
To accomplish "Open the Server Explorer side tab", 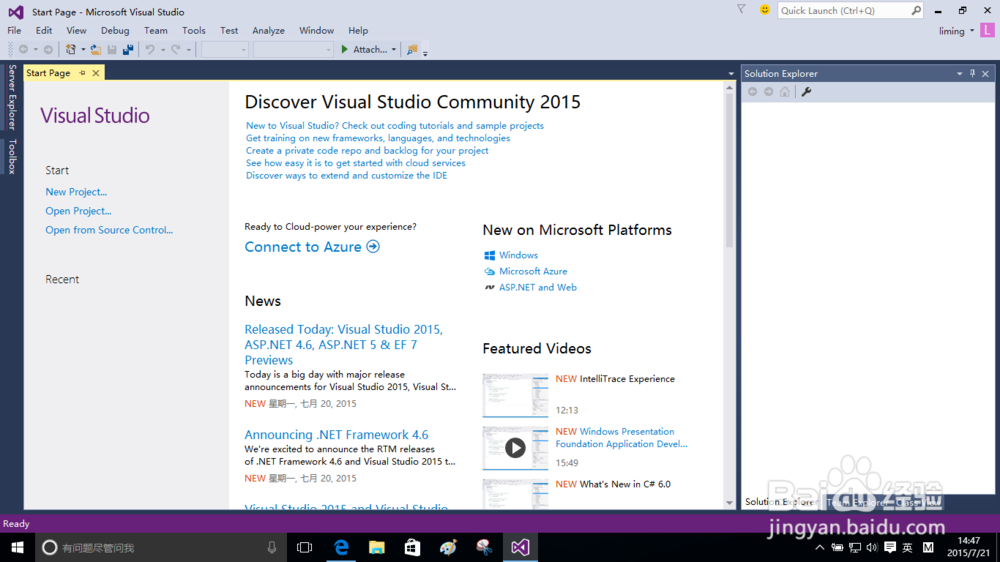I will (x=11, y=97).
